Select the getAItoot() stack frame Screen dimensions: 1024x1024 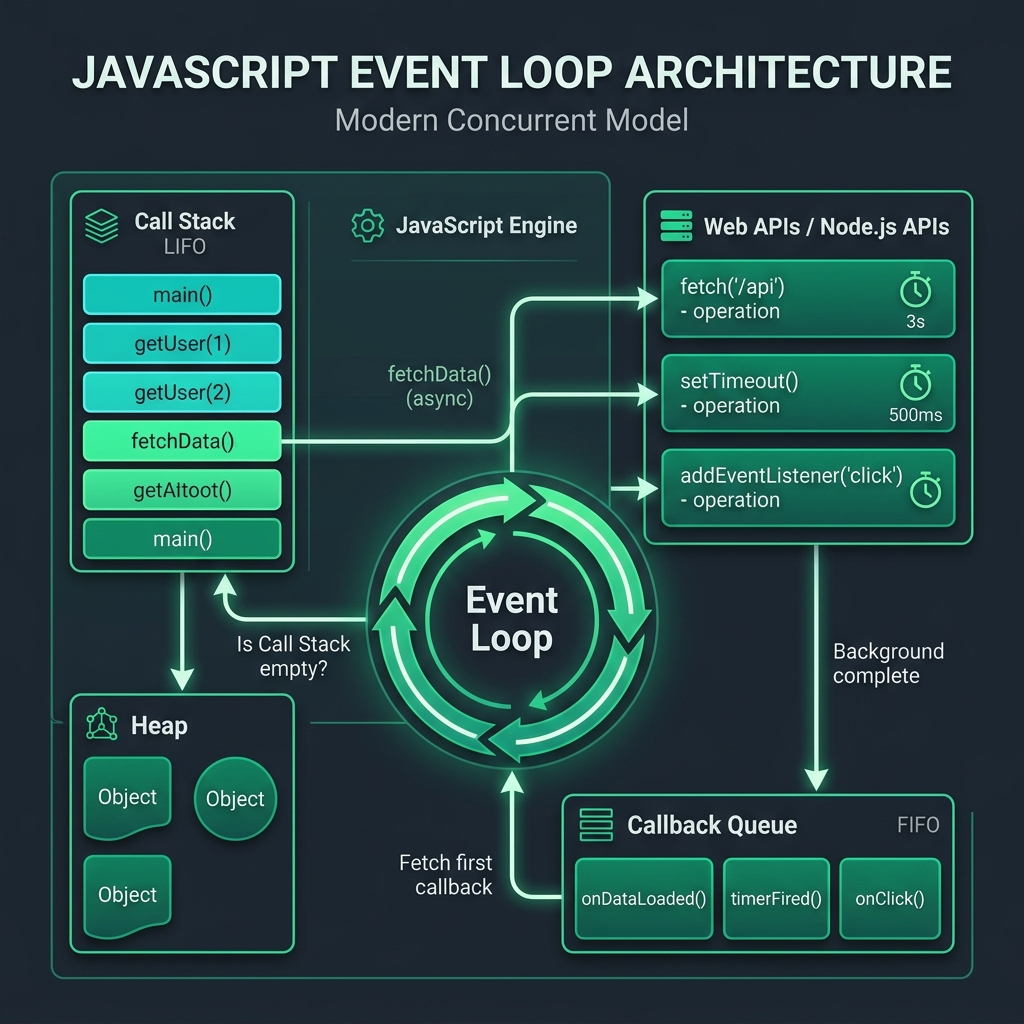[x=182, y=490]
